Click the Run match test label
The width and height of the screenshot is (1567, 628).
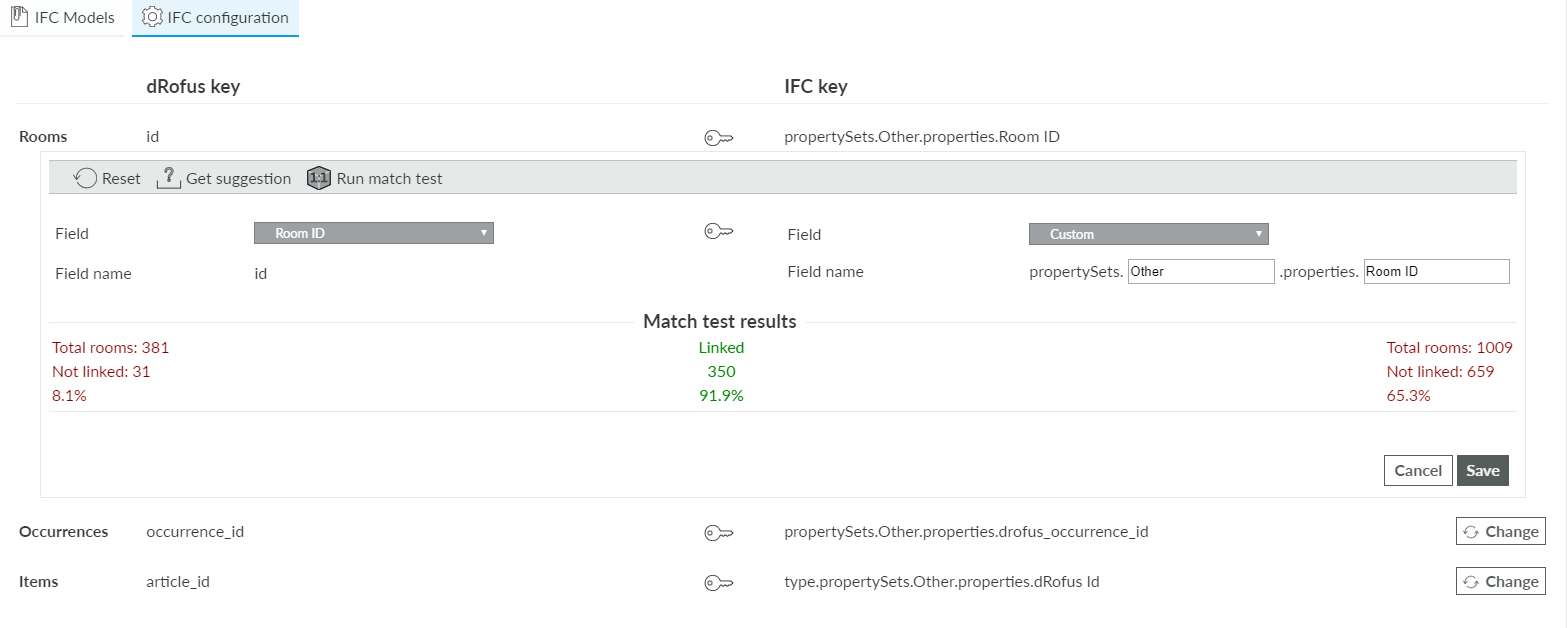389,179
